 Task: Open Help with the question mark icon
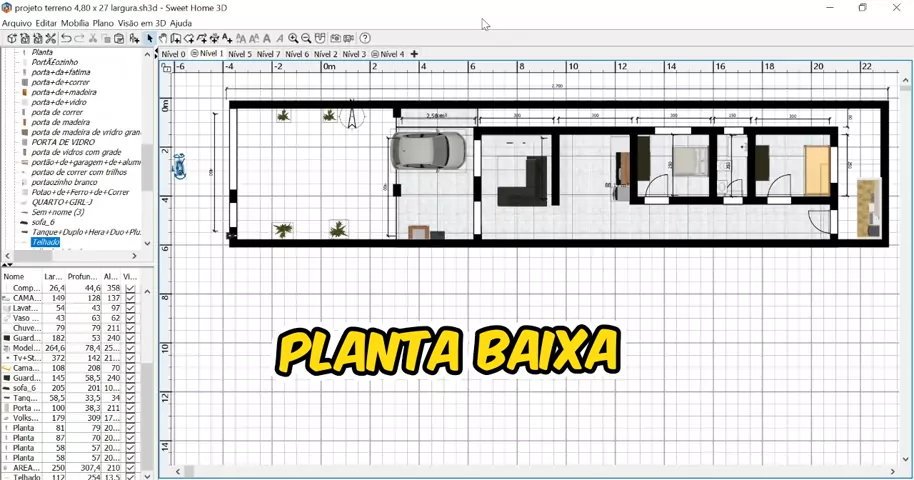365,39
